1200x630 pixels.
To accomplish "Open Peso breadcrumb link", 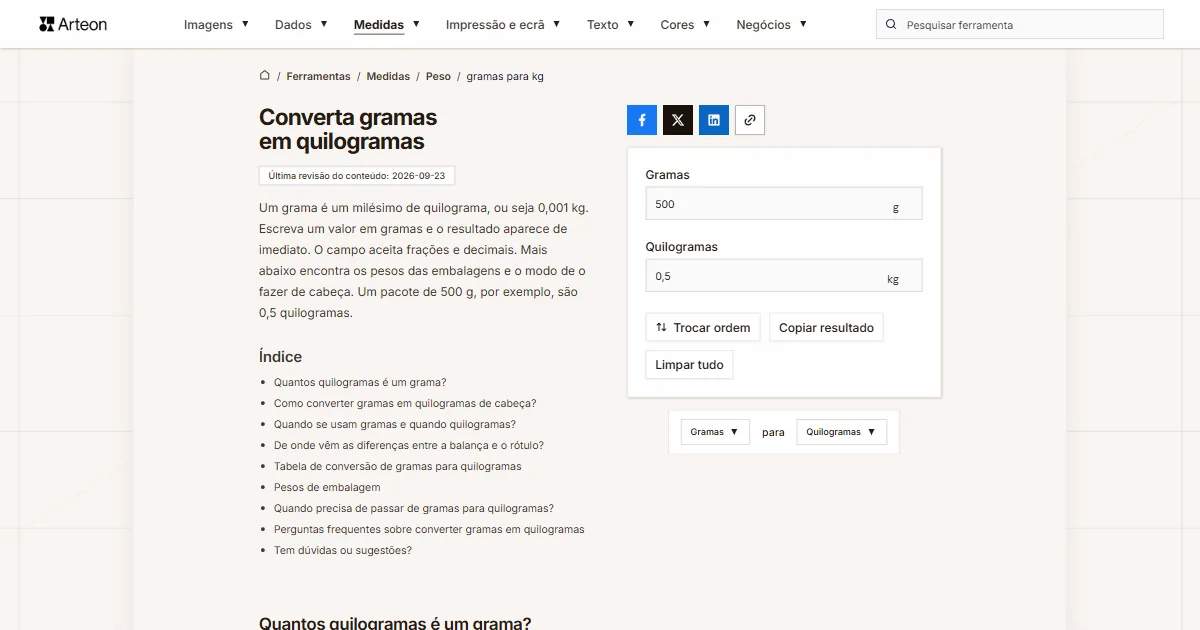I will (438, 76).
